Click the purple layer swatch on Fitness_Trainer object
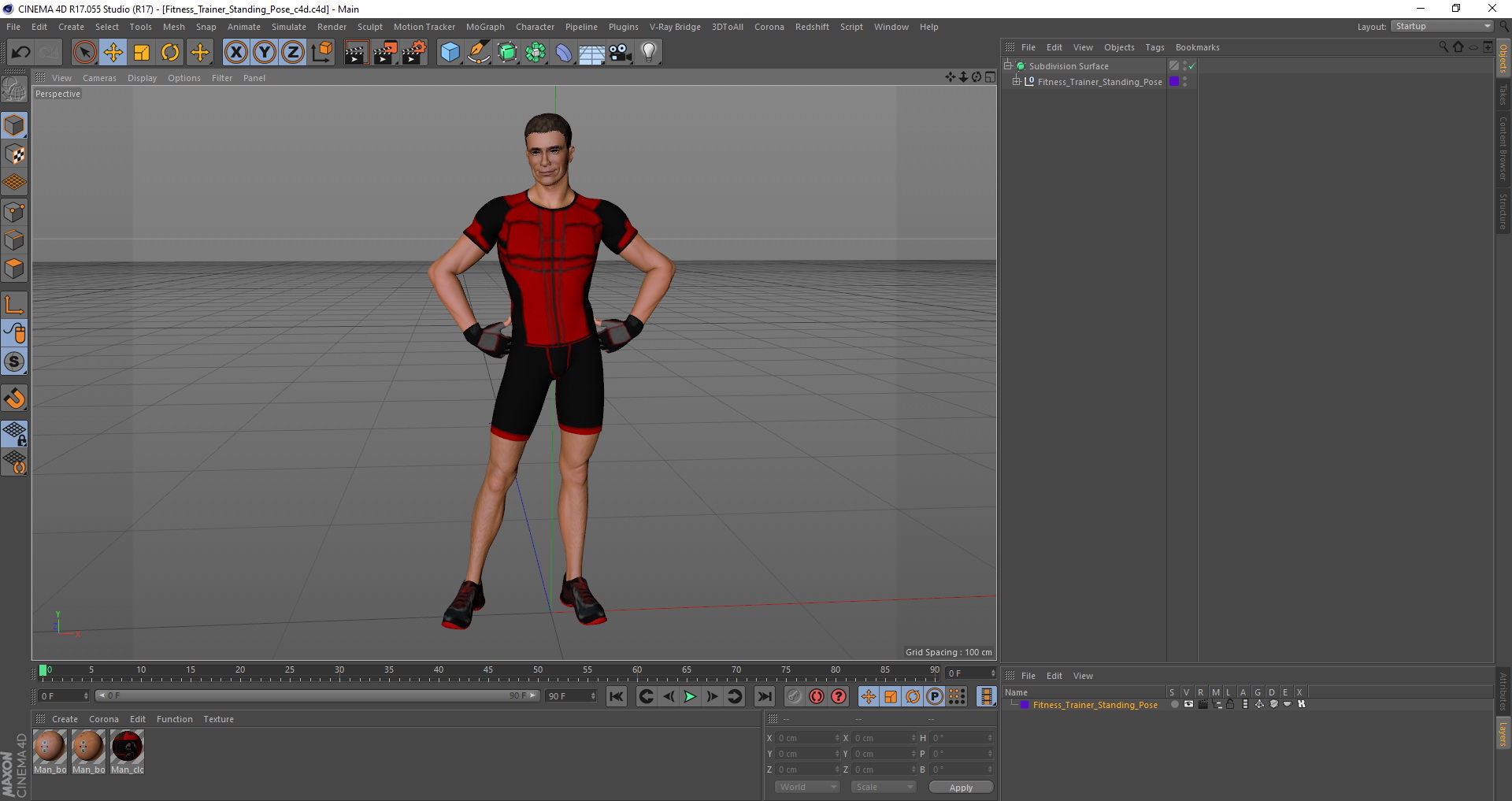The image size is (1512, 801). click(x=1174, y=81)
